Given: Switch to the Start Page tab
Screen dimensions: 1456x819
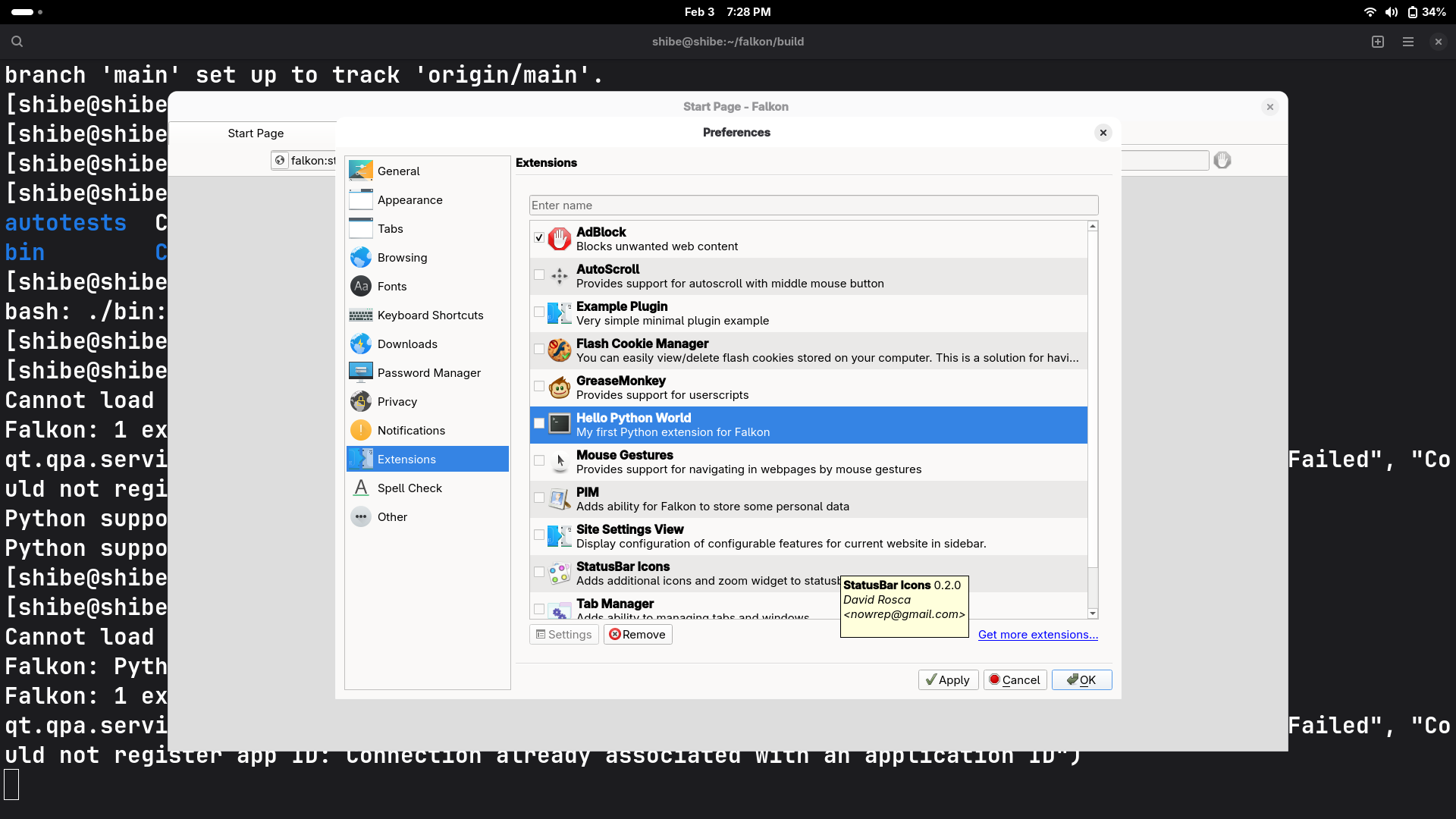Looking at the screenshot, I should [255, 133].
